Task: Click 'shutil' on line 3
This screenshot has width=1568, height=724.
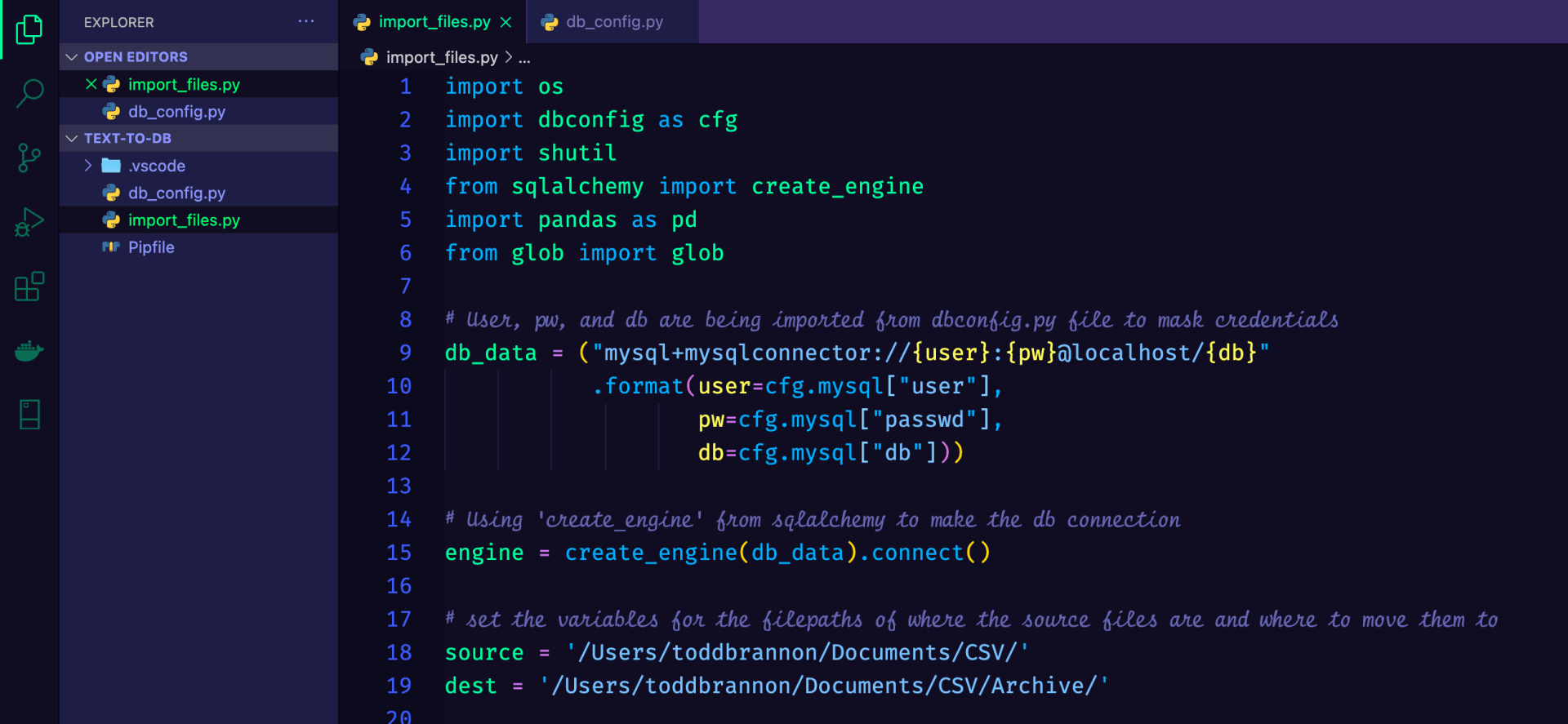Action: coord(577,153)
